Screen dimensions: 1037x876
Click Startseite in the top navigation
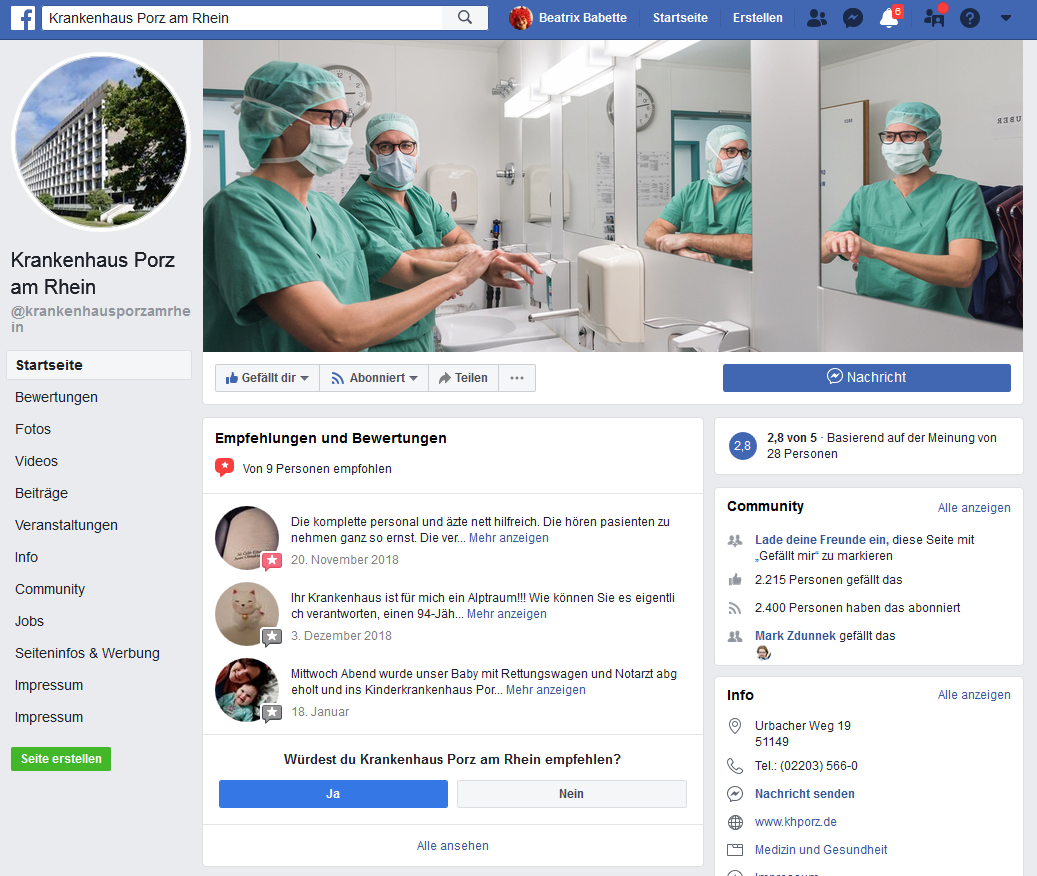tap(680, 18)
